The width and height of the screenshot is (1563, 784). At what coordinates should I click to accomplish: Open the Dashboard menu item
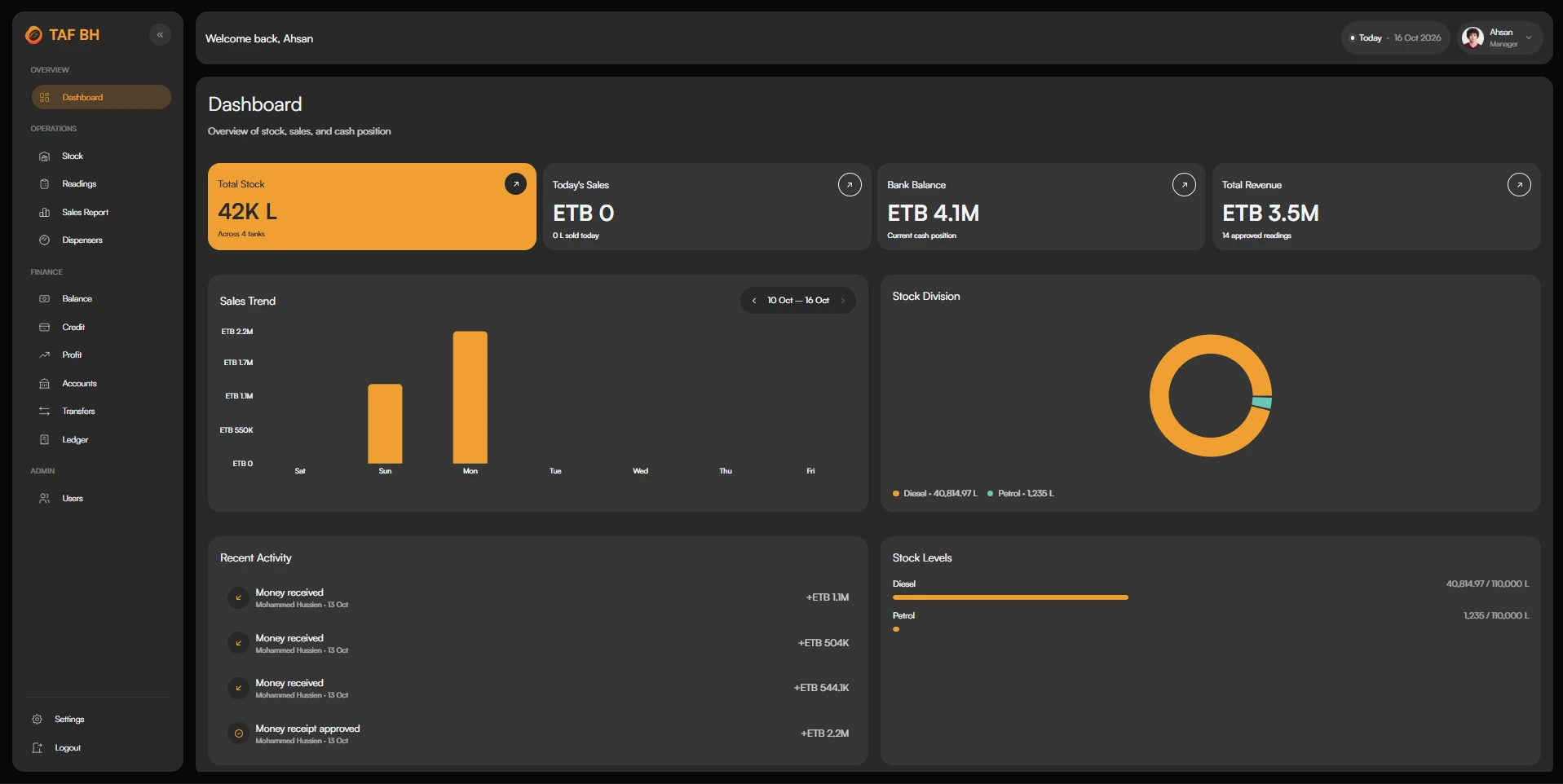pos(101,97)
